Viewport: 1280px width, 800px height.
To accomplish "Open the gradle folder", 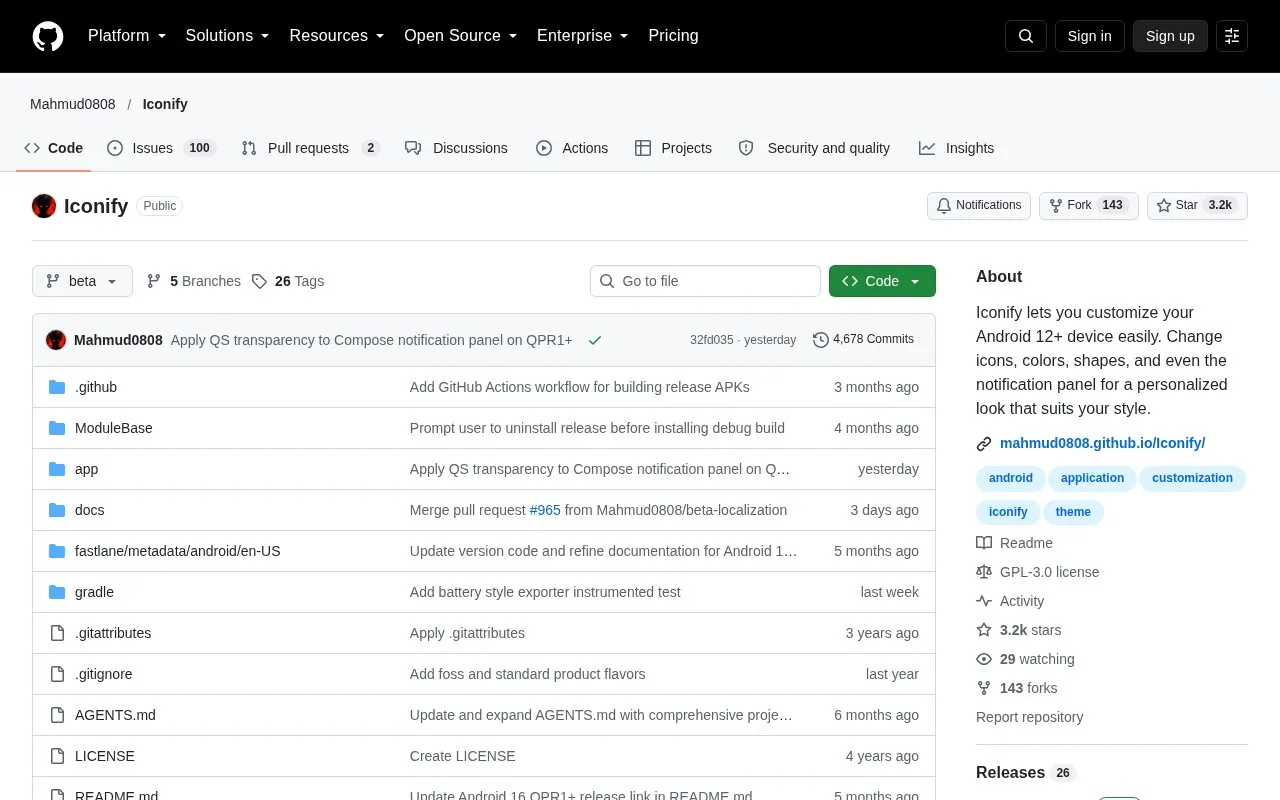I will tap(94, 592).
